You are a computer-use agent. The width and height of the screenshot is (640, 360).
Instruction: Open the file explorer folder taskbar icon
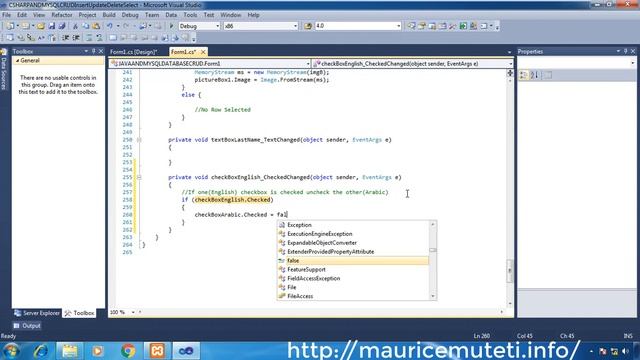coord(70,351)
